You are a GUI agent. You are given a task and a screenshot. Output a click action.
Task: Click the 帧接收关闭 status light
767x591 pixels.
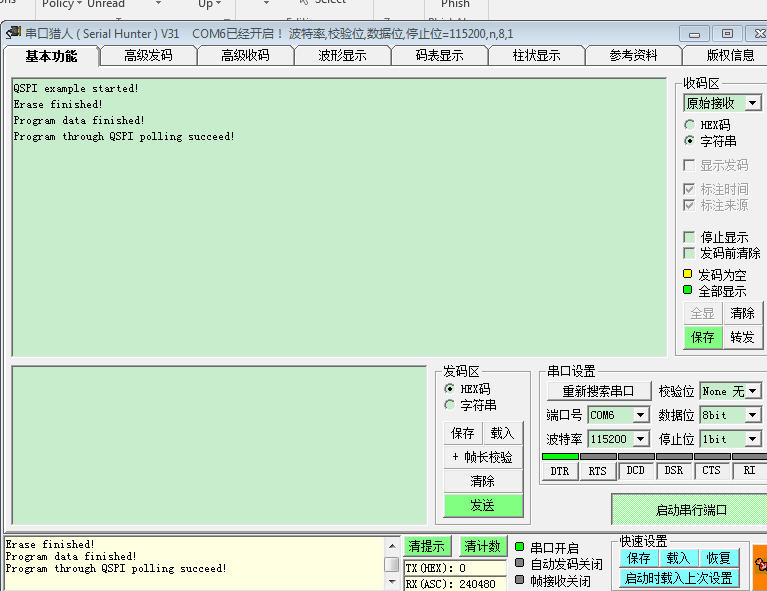click(x=519, y=580)
